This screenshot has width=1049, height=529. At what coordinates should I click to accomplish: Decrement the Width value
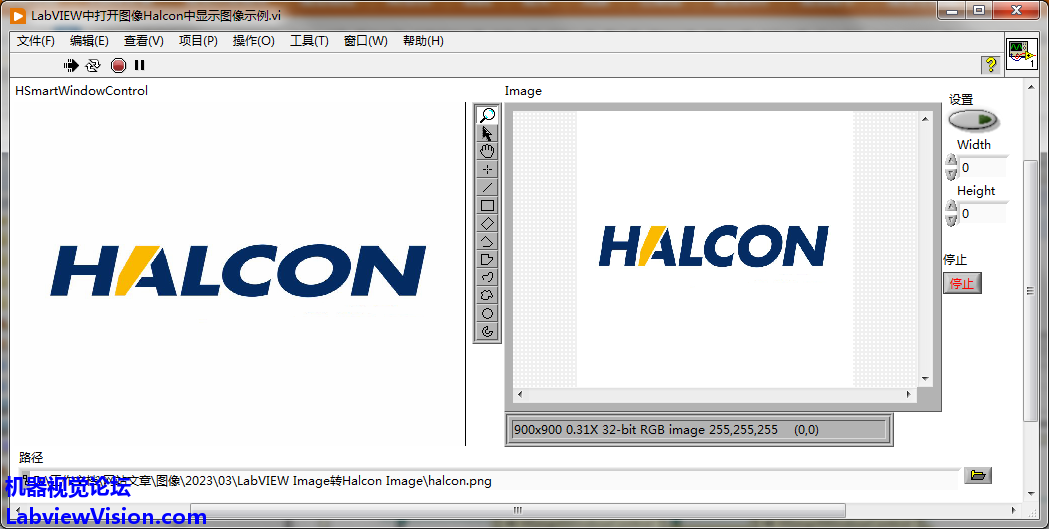(951, 173)
